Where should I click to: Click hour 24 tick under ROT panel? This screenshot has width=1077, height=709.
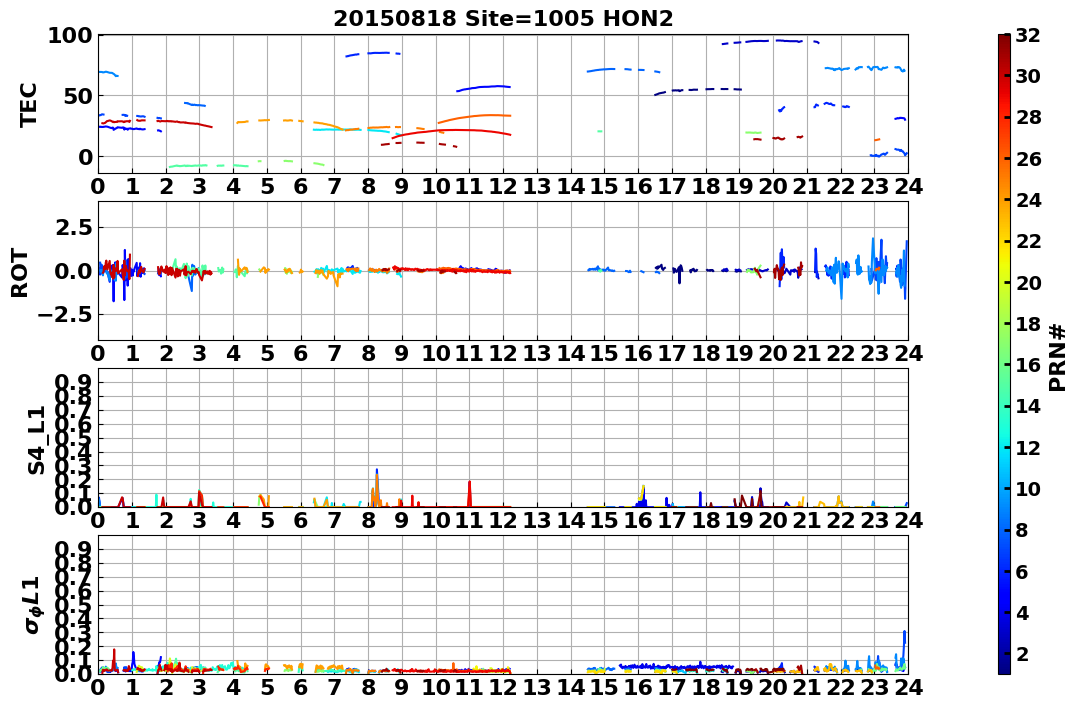[908, 353]
